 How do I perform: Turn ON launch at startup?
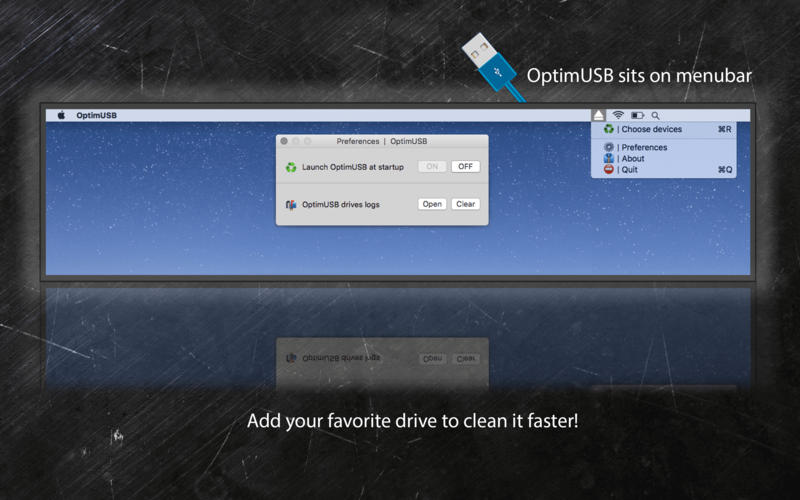432,166
